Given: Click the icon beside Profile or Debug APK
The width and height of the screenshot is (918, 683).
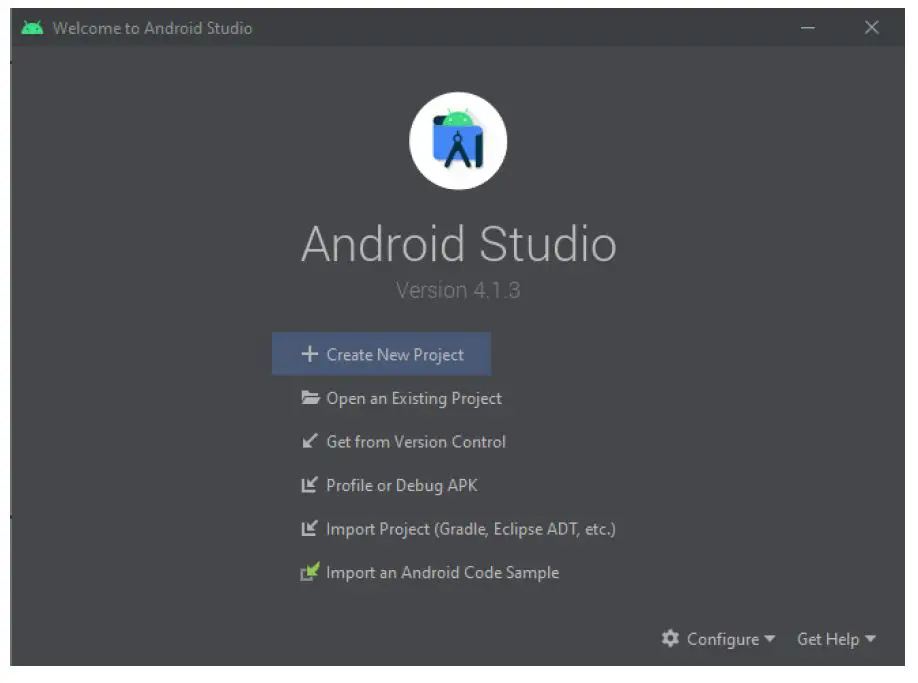Looking at the screenshot, I should point(309,485).
